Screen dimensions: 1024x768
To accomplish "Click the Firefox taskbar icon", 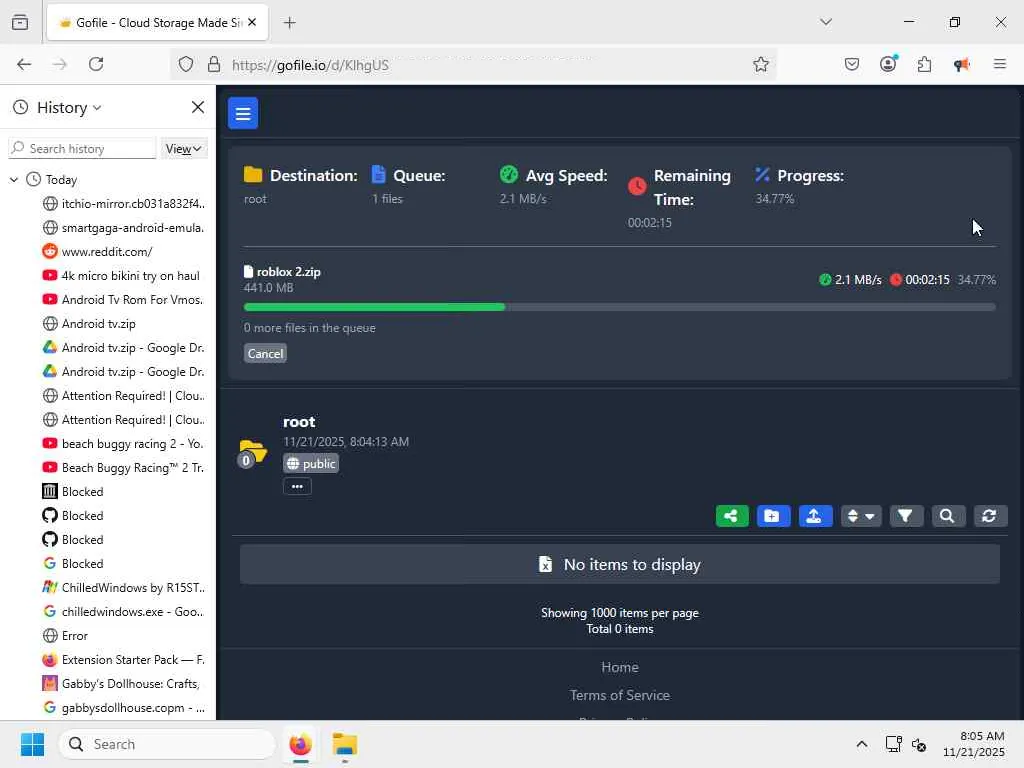I will click(300, 744).
